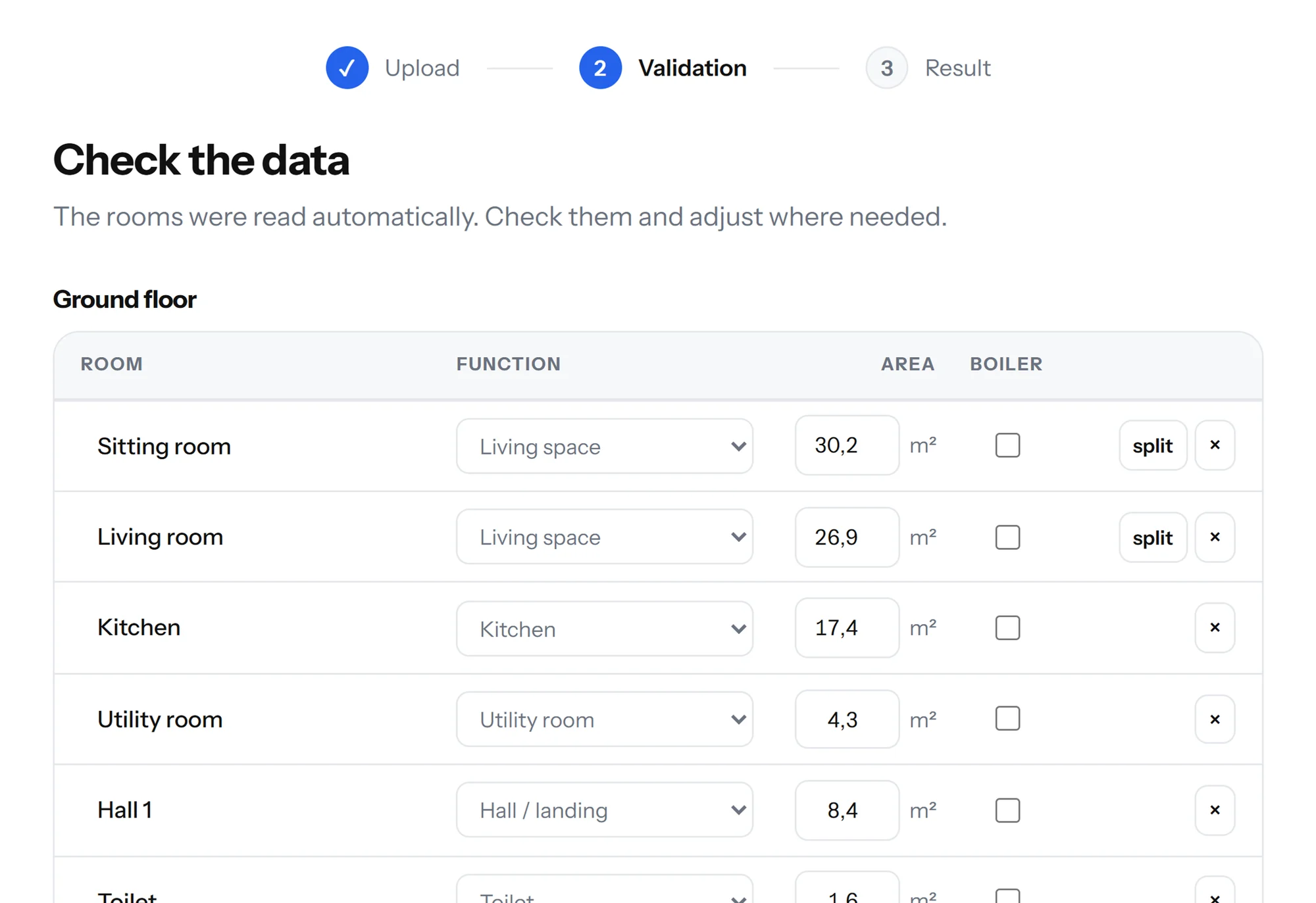Enable boiler checkbox for Sitting room
The width and height of the screenshot is (1316, 903).
click(1007, 445)
